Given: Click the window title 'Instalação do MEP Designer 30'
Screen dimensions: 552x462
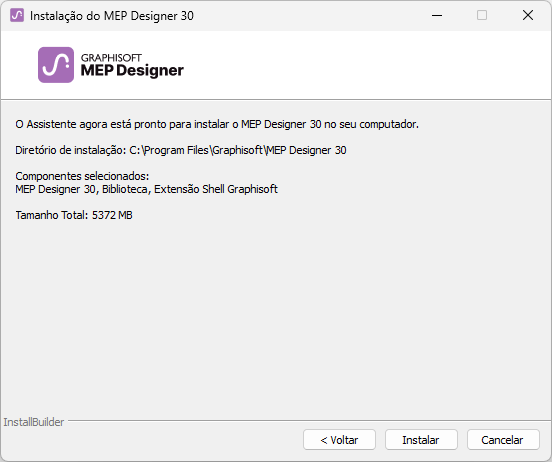Looking at the screenshot, I should pos(112,16).
